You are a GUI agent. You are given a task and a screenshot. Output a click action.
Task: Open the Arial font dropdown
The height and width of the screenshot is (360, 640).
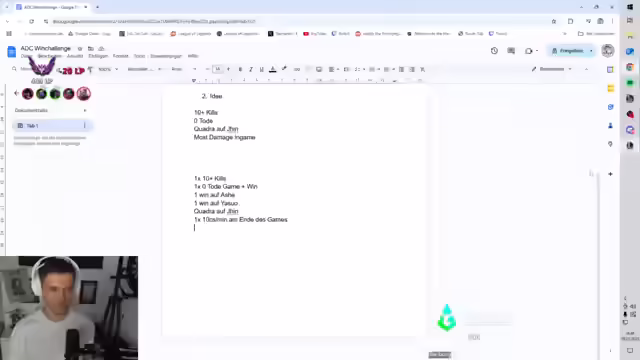184,69
